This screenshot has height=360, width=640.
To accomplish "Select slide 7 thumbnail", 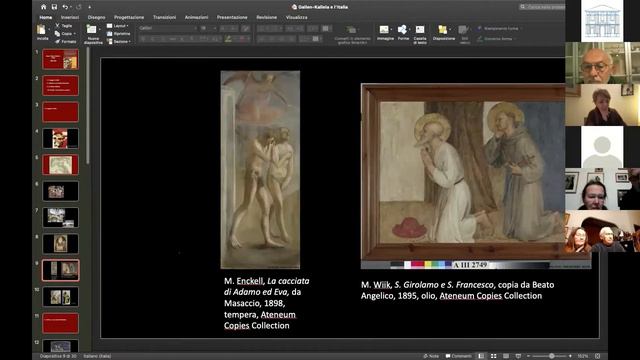I will point(60,218).
